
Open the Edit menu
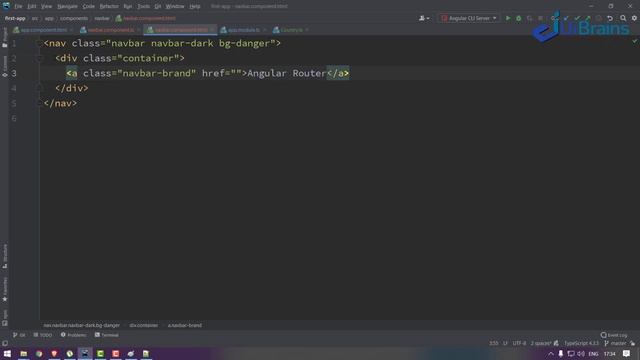click(32, 7)
